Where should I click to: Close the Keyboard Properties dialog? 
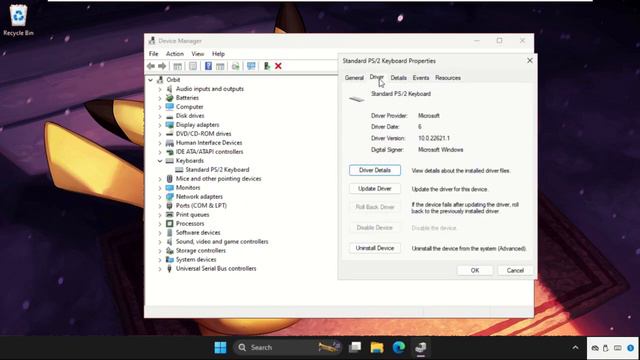click(530, 61)
